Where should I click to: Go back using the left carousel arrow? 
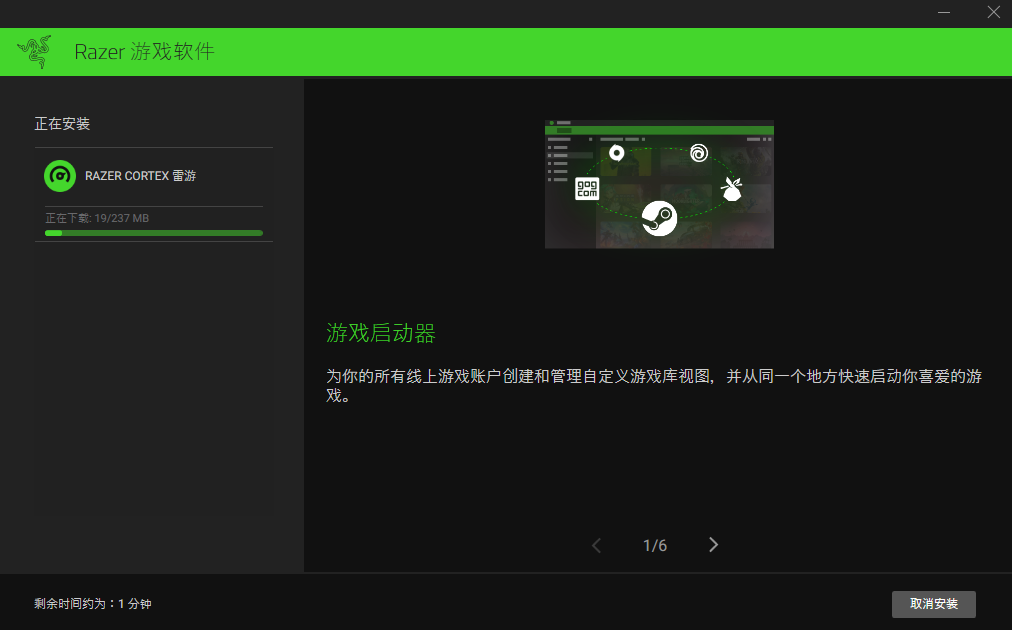tap(596, 545)
